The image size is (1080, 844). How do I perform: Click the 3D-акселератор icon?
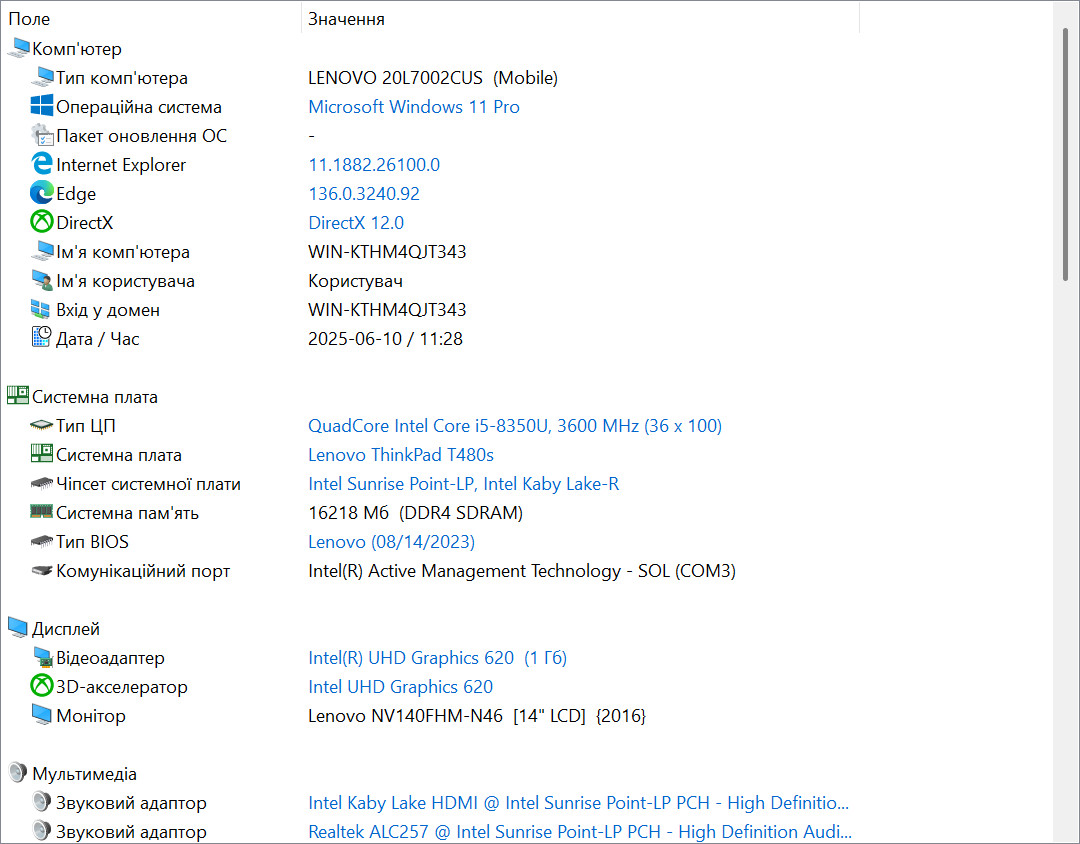click(x=42, y=686)
